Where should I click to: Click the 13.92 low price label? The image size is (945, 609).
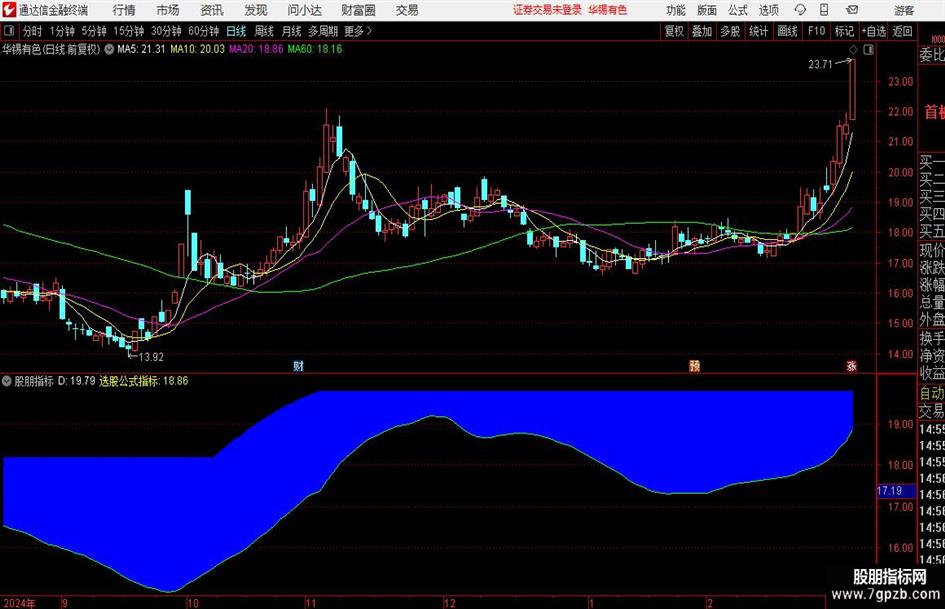pyautogui.click(x=151, y=357)
